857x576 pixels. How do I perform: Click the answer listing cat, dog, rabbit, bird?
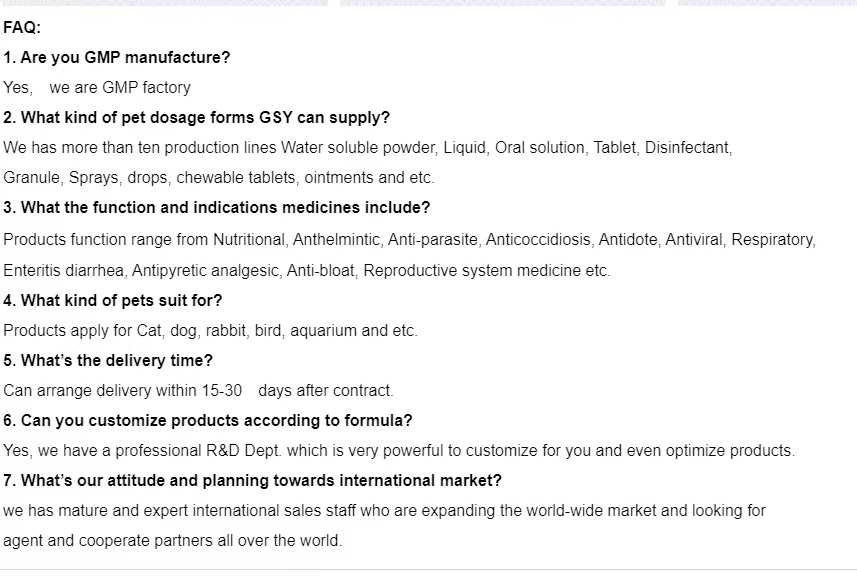[210, 330]
